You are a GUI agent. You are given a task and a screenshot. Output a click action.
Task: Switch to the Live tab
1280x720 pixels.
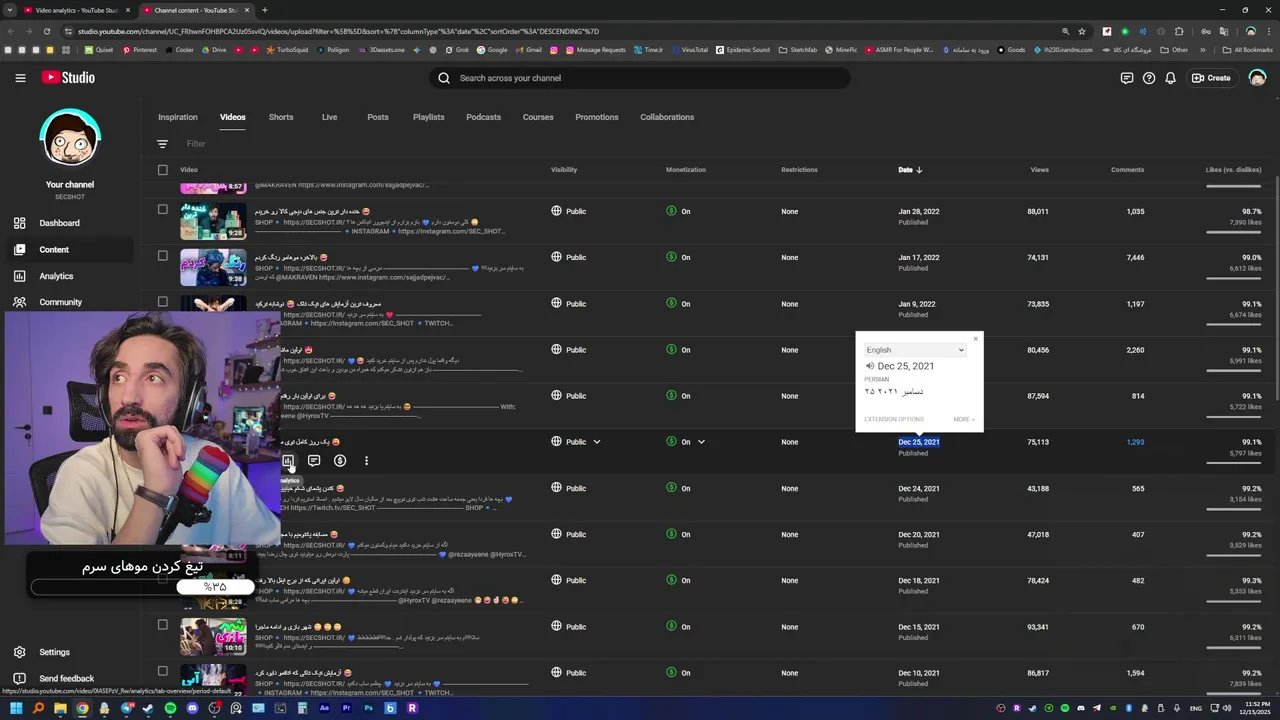click(329, 117)
